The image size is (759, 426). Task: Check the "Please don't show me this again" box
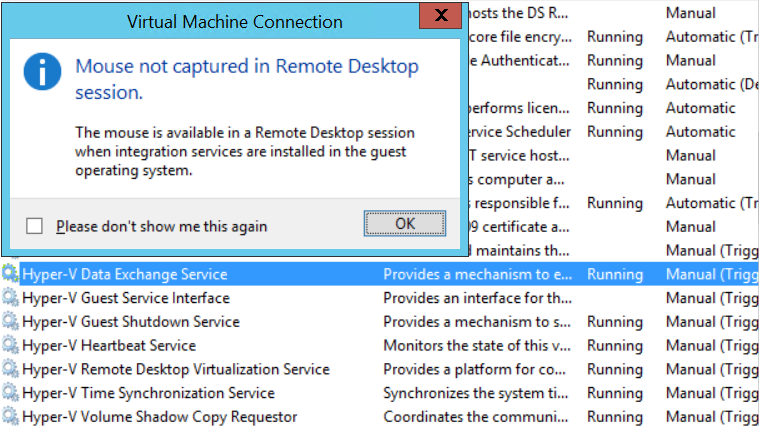[35, 226]
